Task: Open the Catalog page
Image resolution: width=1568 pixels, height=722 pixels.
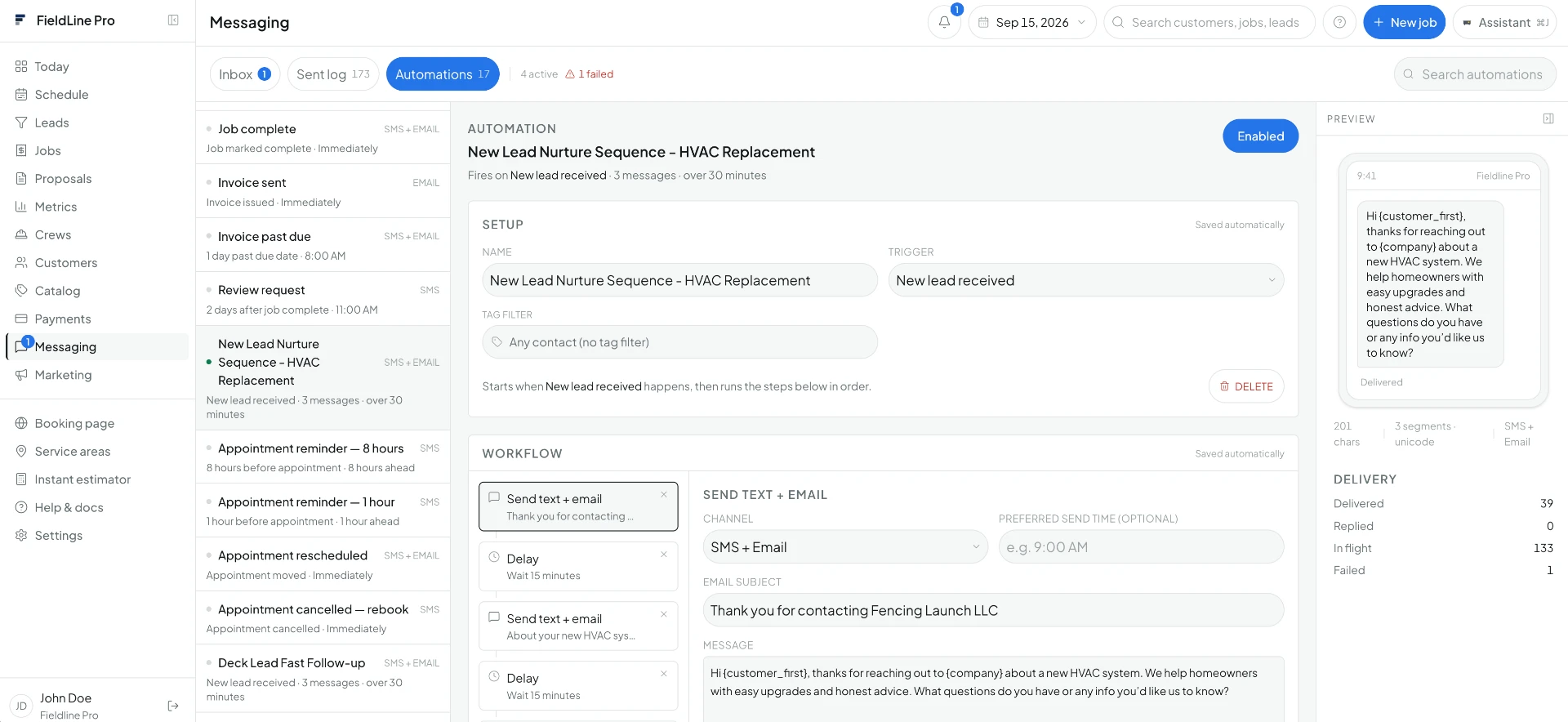Action: click(97, 291)
